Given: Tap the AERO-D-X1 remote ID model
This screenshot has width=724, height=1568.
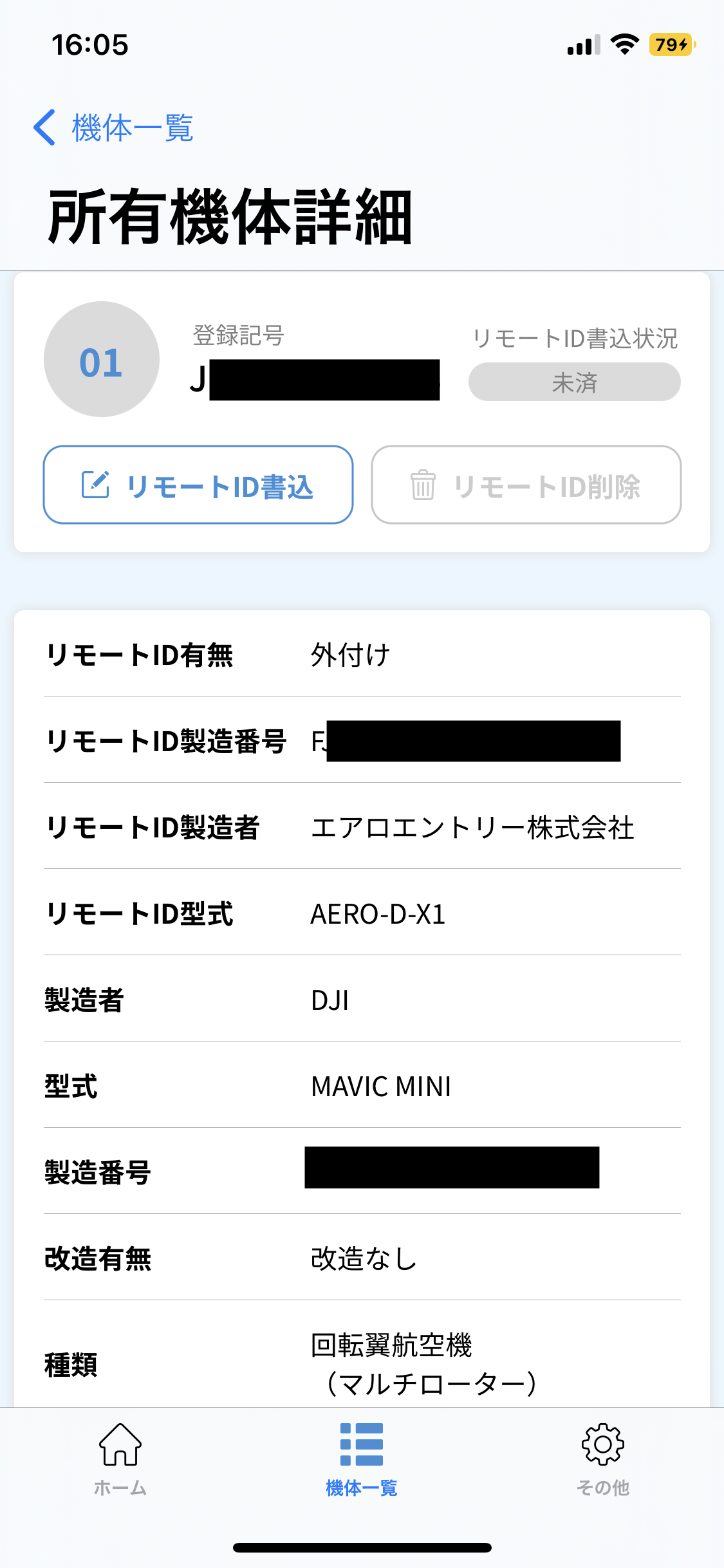Looking at the screenshot, I should [378, 914].
